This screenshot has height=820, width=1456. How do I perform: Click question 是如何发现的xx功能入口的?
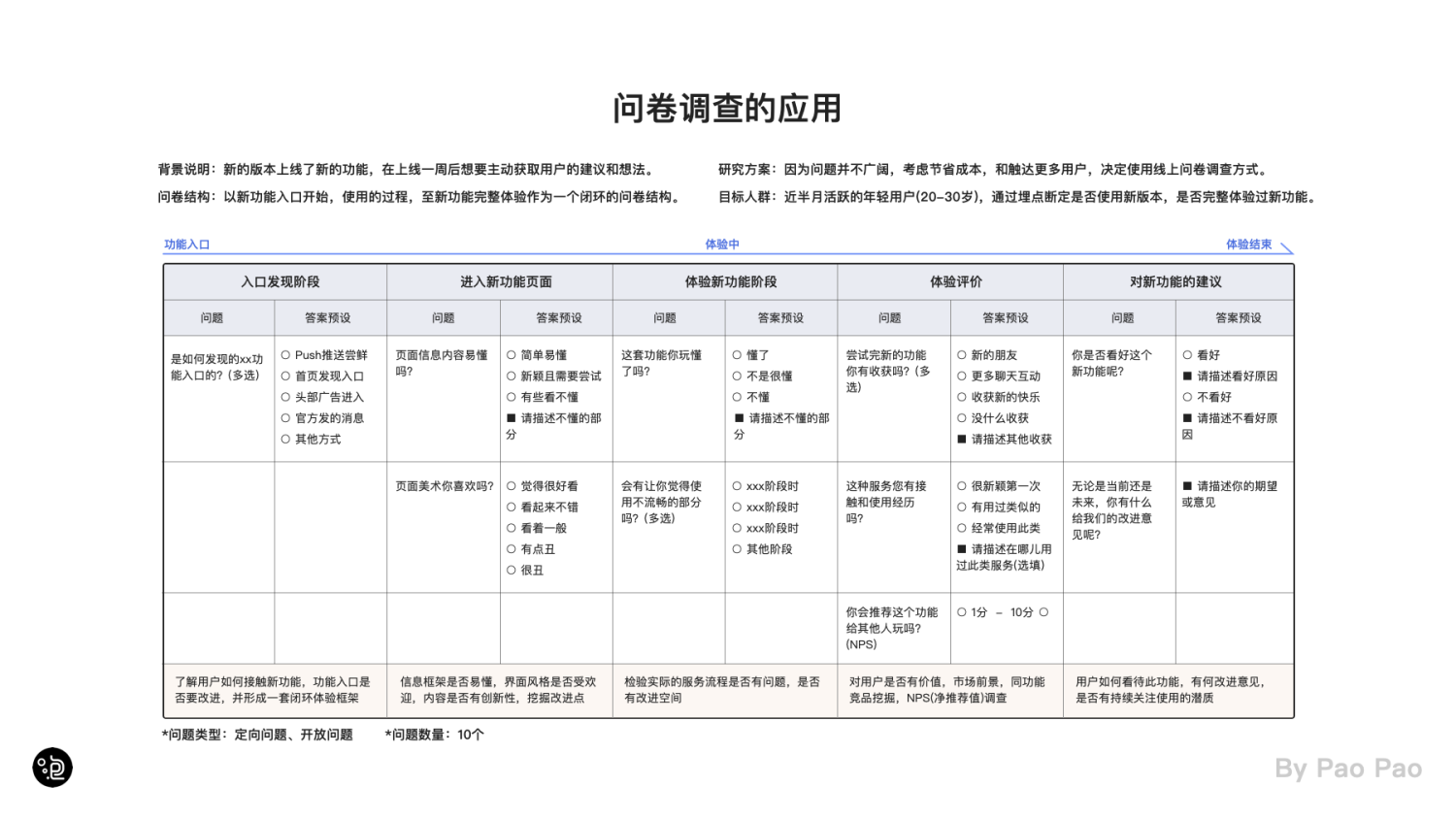(x=217, y=367)
